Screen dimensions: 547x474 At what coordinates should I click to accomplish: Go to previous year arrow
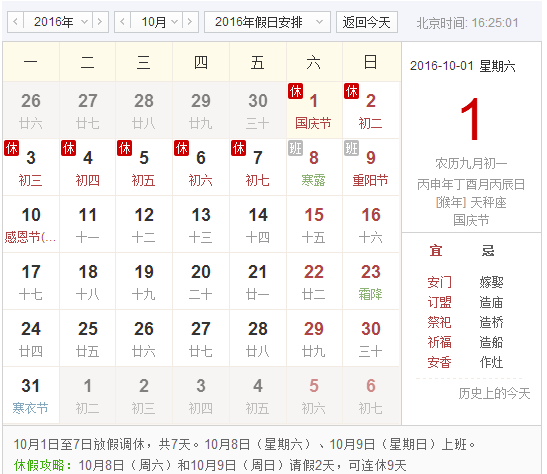[x=16, y=22]
